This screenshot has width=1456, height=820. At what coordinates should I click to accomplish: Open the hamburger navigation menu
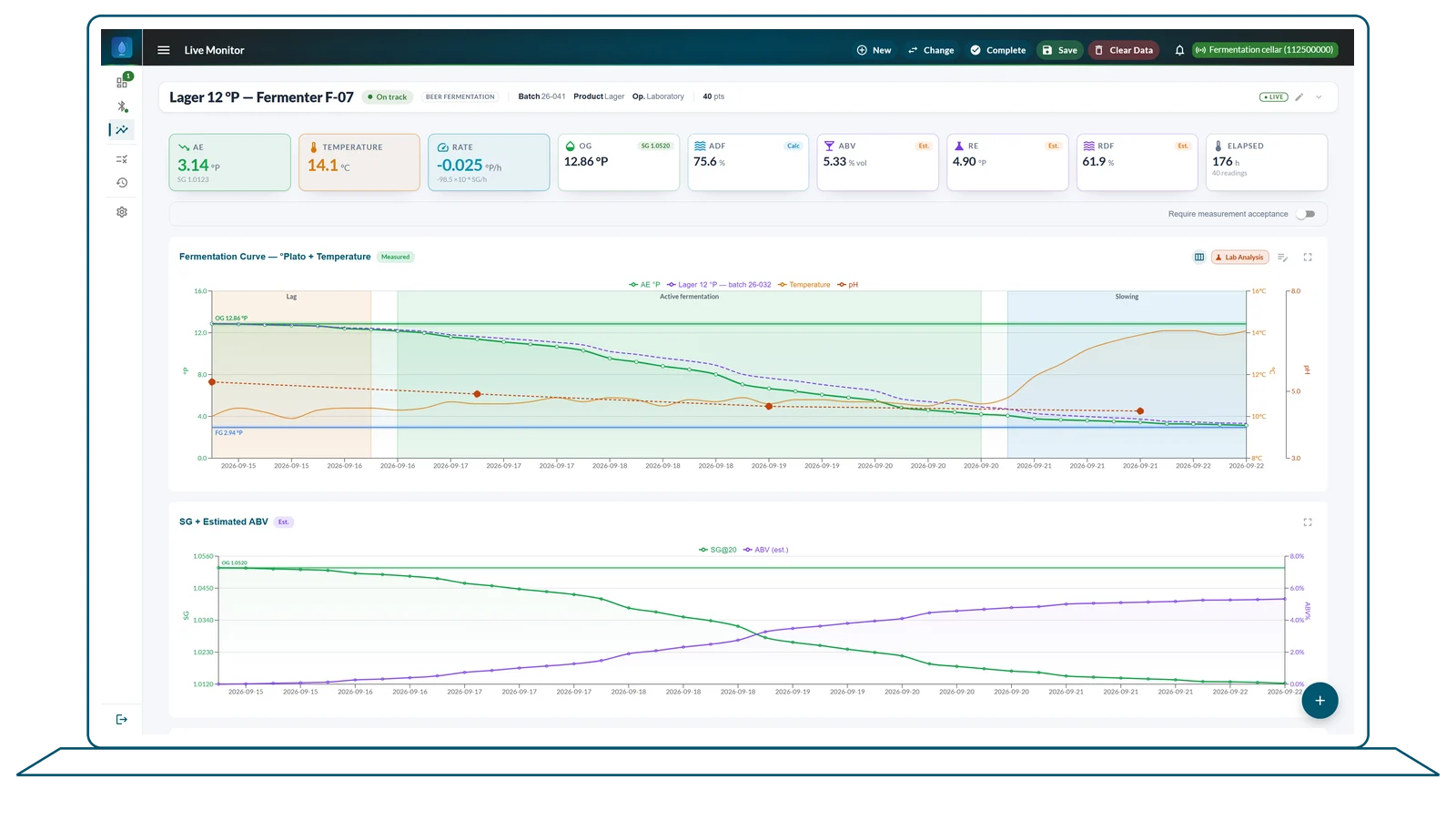click(164, 50)
